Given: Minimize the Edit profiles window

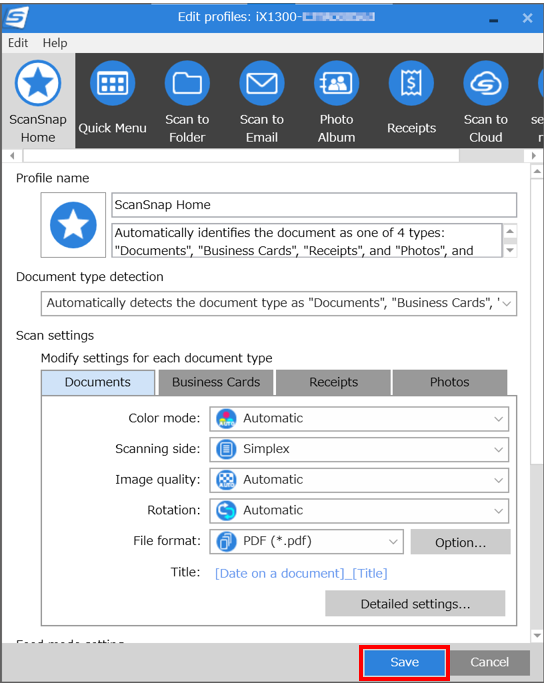Looking at the screenshot, I should (x=494, y=20).
